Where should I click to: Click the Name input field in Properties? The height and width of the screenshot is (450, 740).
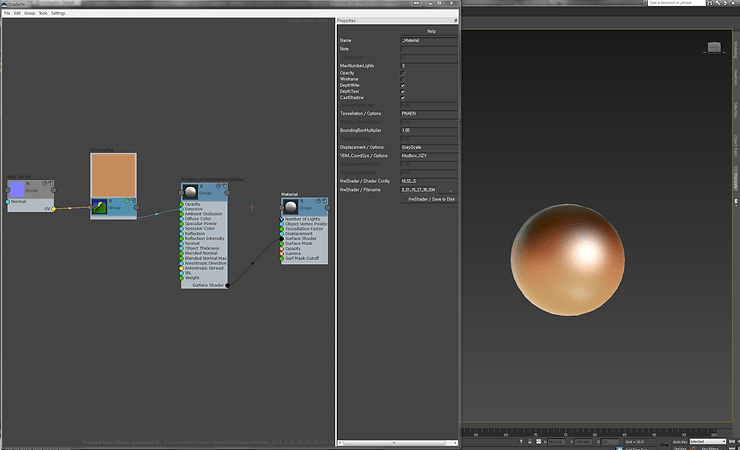[x=428, y=40]
